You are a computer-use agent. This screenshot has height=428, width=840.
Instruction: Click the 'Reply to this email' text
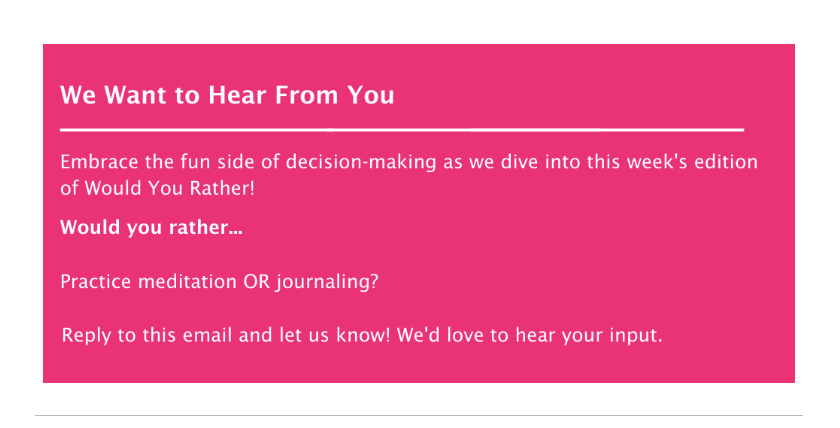tap(146, 336)
